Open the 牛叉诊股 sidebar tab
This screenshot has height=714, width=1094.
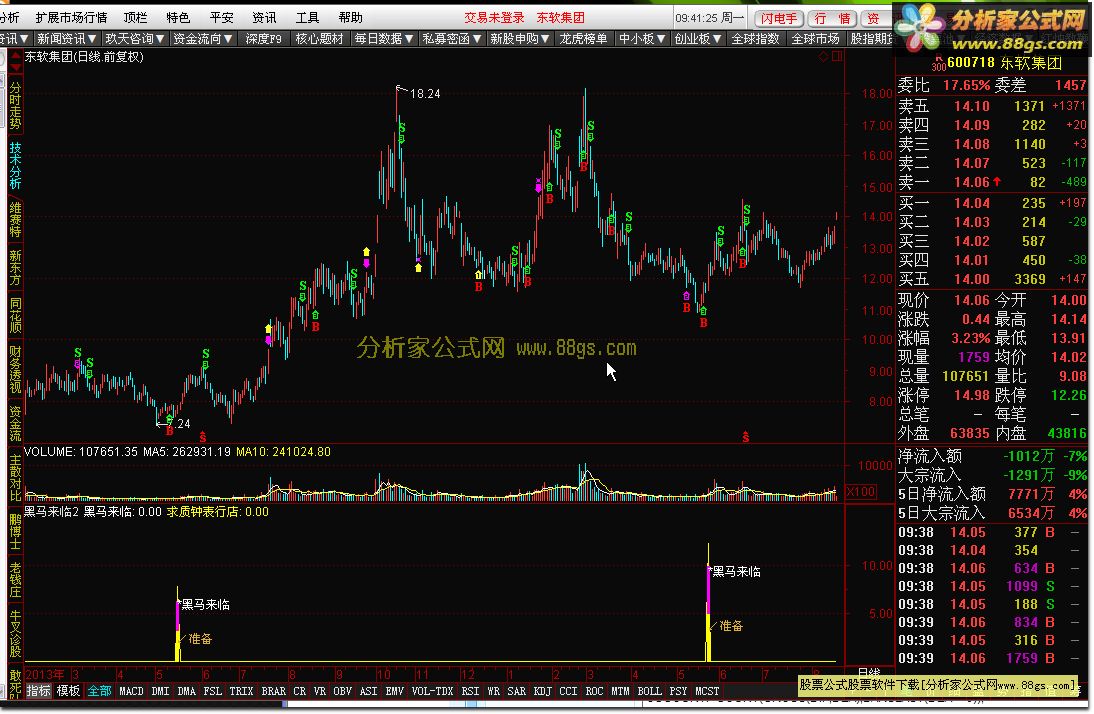[15, 633]
